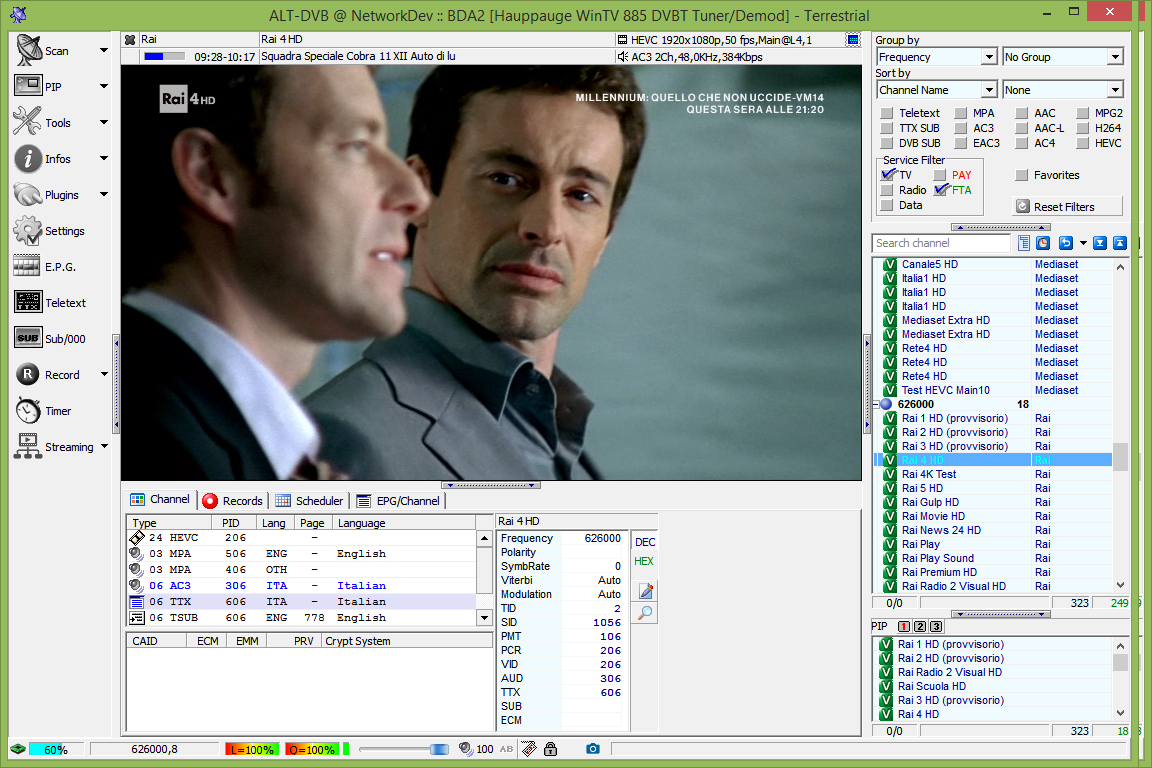Viewport: 1152px width, 768px height.
Task: Open the Tools wrench icon
Action: (28, 122)
